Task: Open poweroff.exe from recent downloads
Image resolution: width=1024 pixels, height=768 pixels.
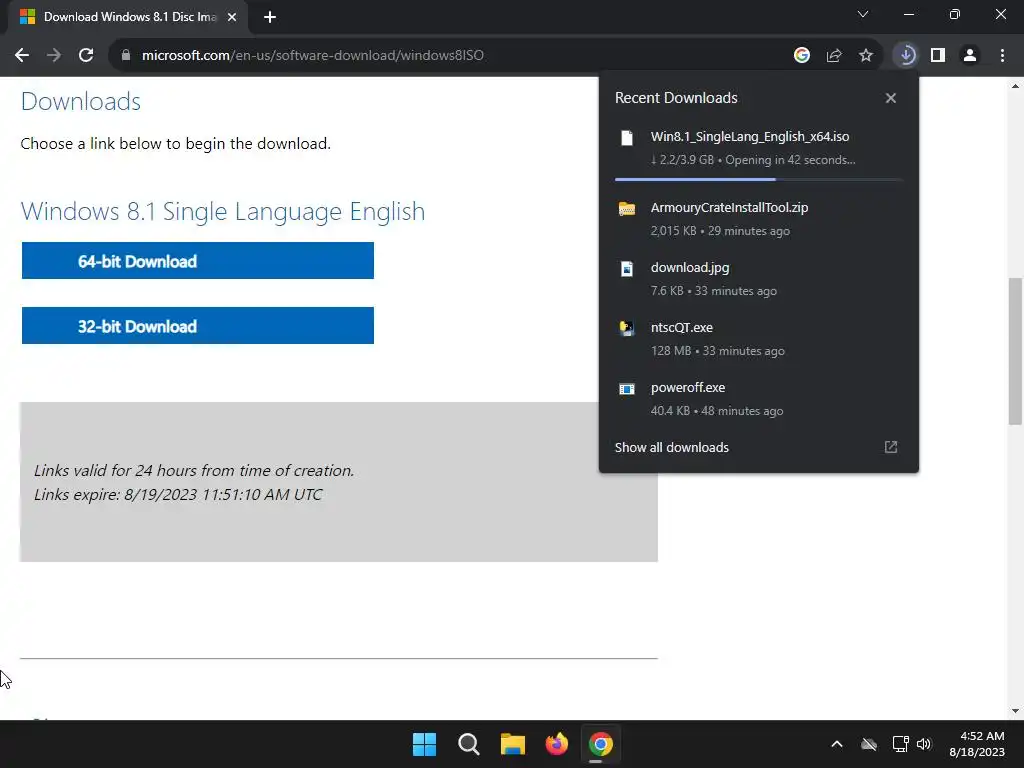Action: pyautogui.click(x=758, y=399)
